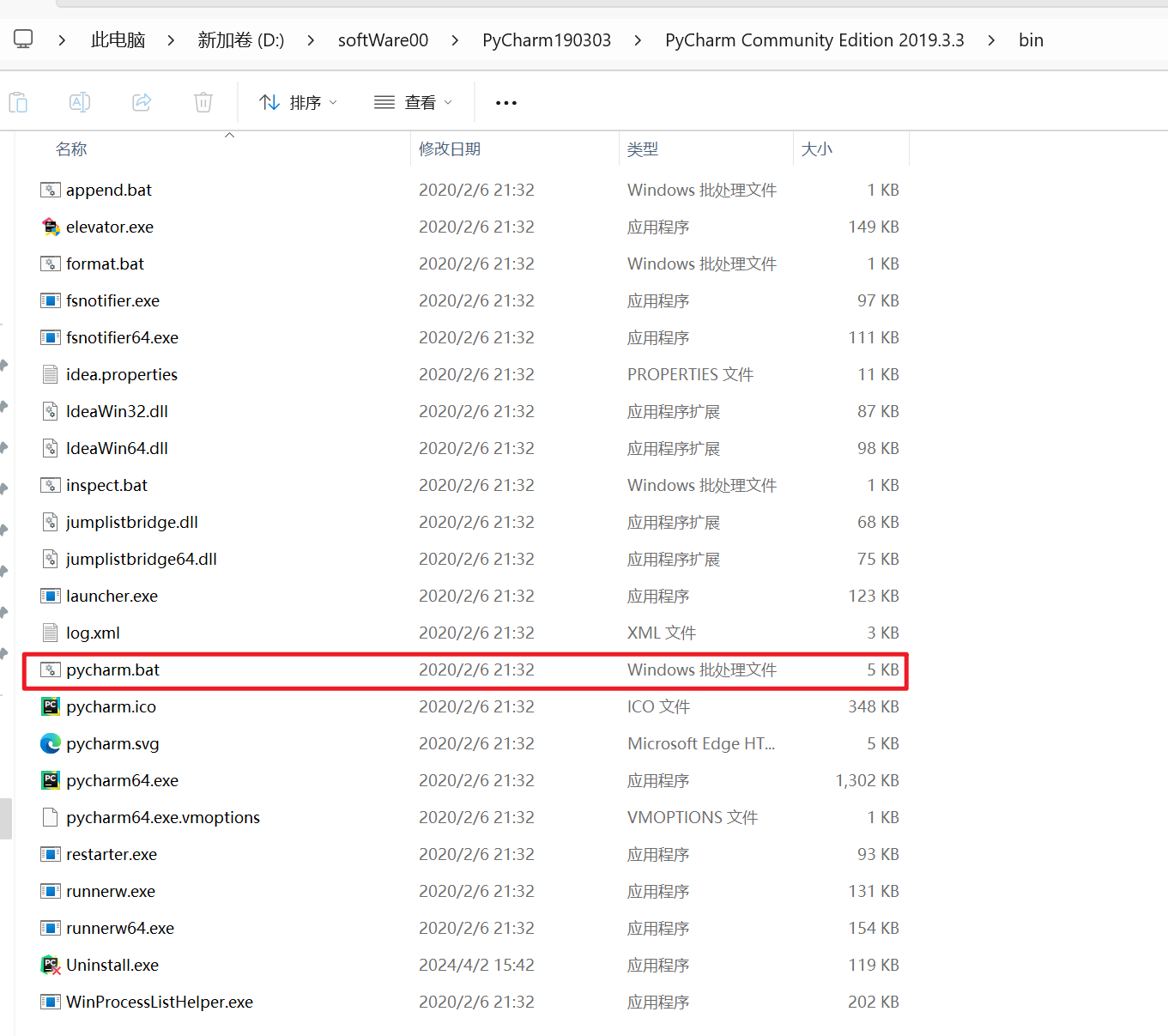Navigate to PyCharm Community Edition 2019.3.3 breadcrumb
This screenshot has height=1036, width=1168.
coord(814,39)
